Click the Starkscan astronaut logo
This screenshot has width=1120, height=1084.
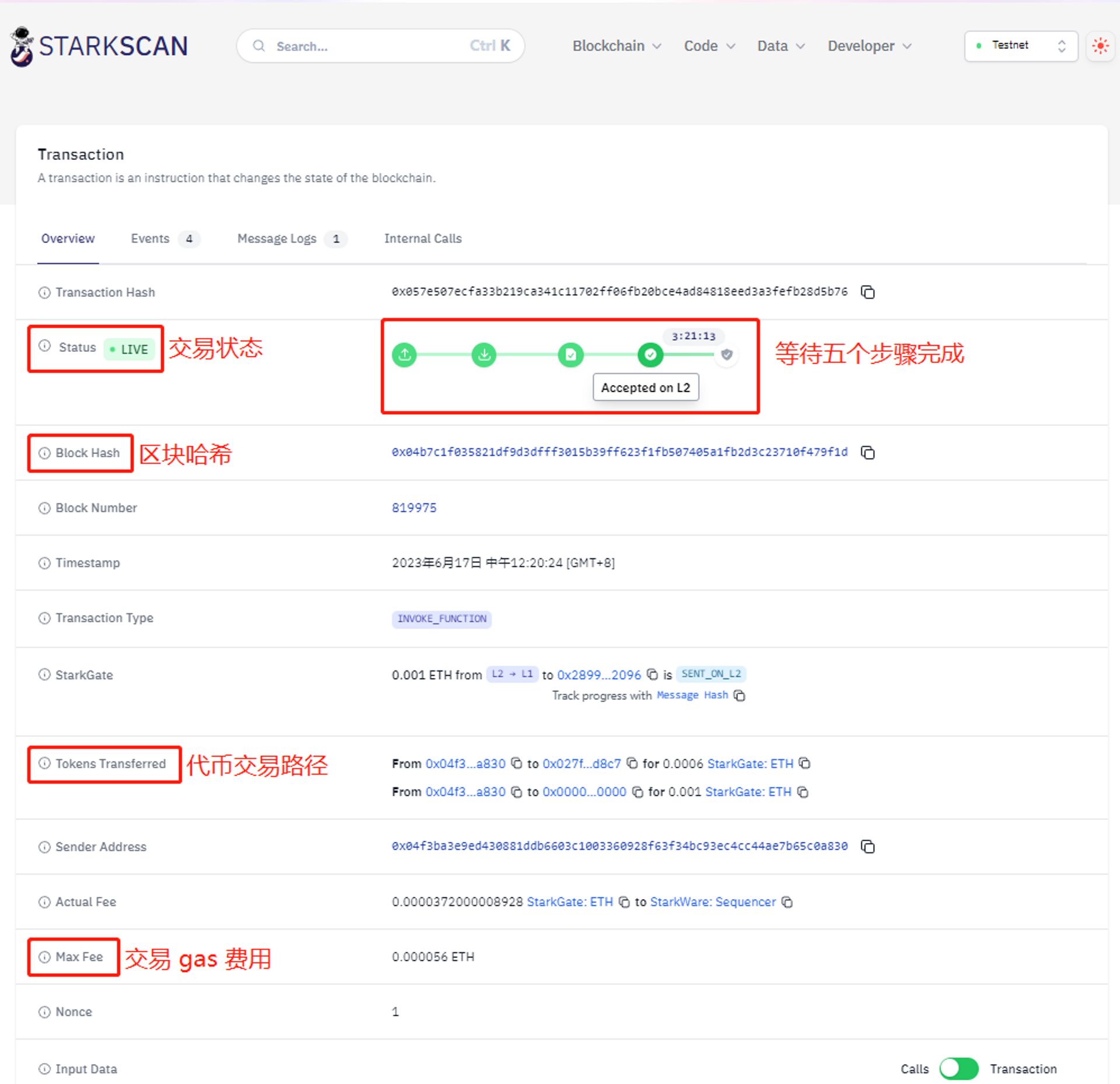[21, 46]
